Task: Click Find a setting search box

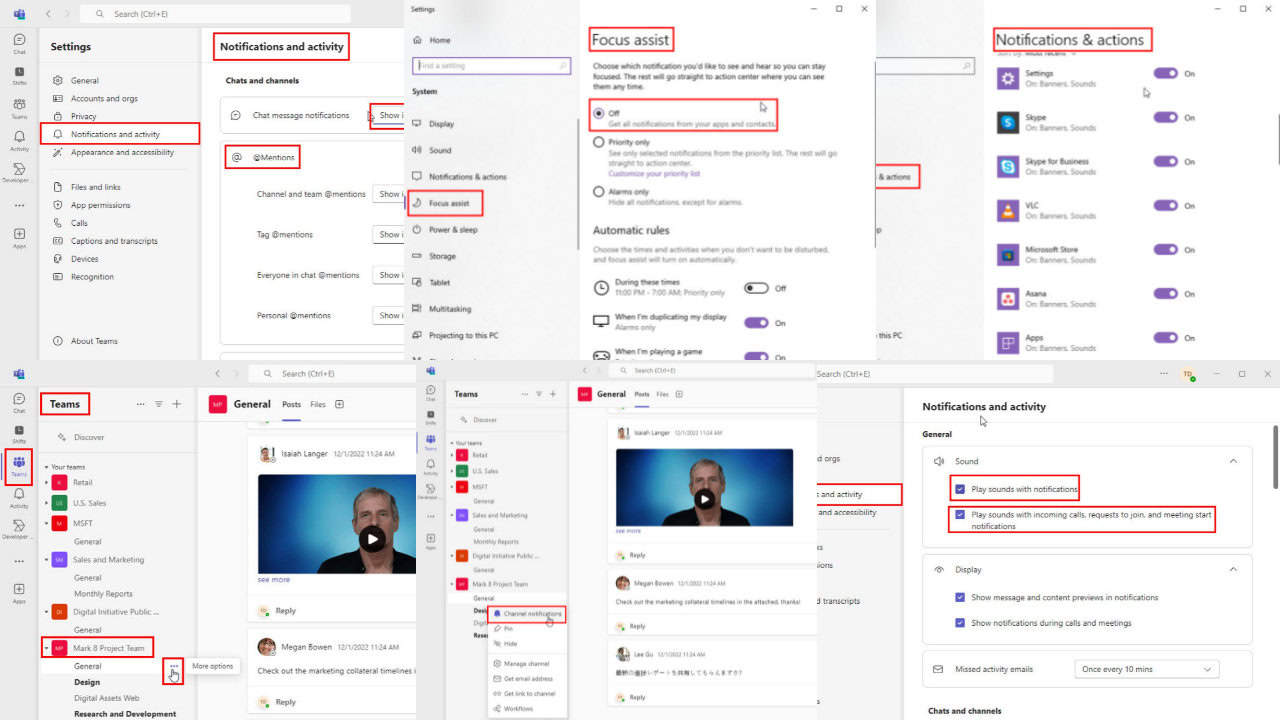Action: [x=491, y=65]
